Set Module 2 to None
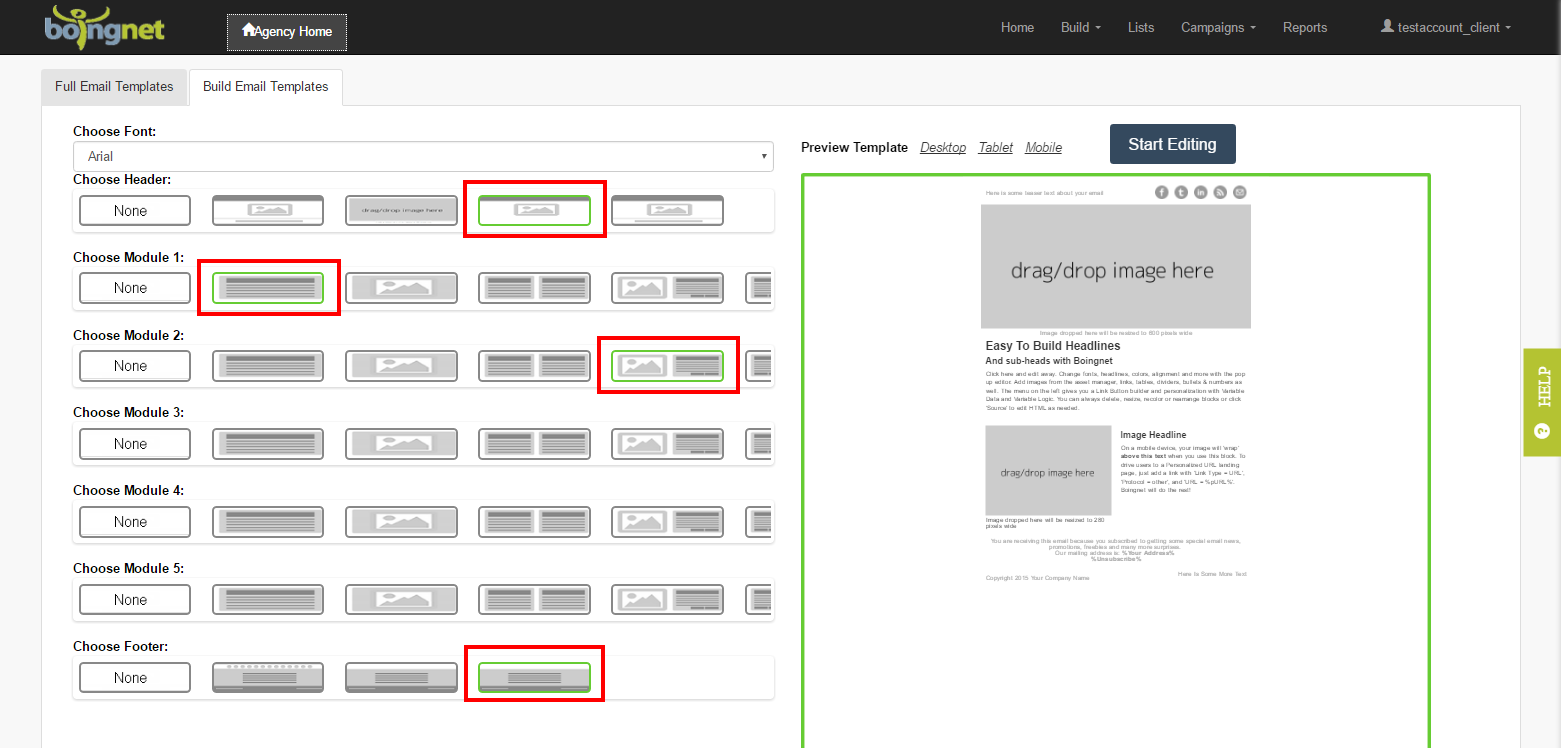Screen dimensions: 1561x748 click(x=134, y=366)
